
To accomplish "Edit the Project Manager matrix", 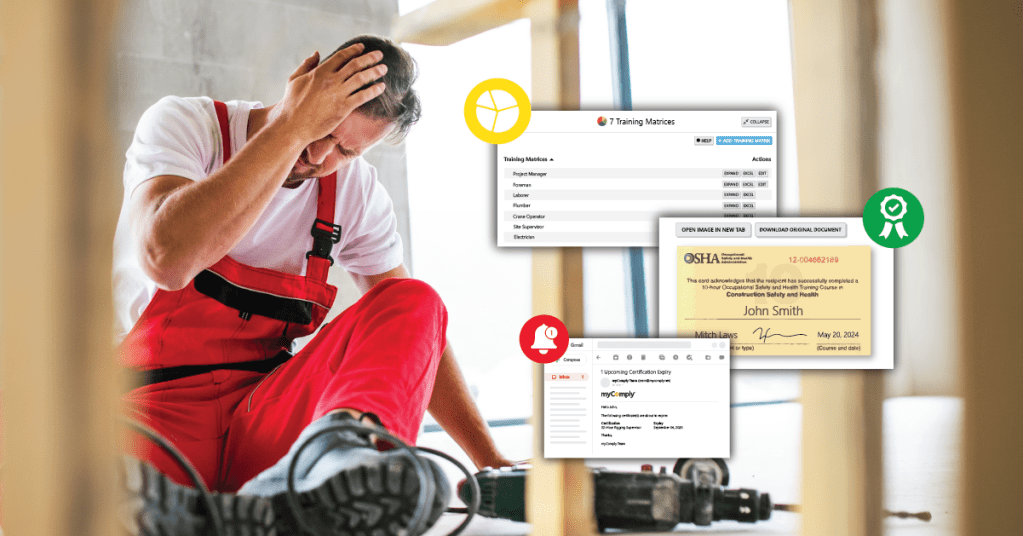I will [x=762, y=174].
